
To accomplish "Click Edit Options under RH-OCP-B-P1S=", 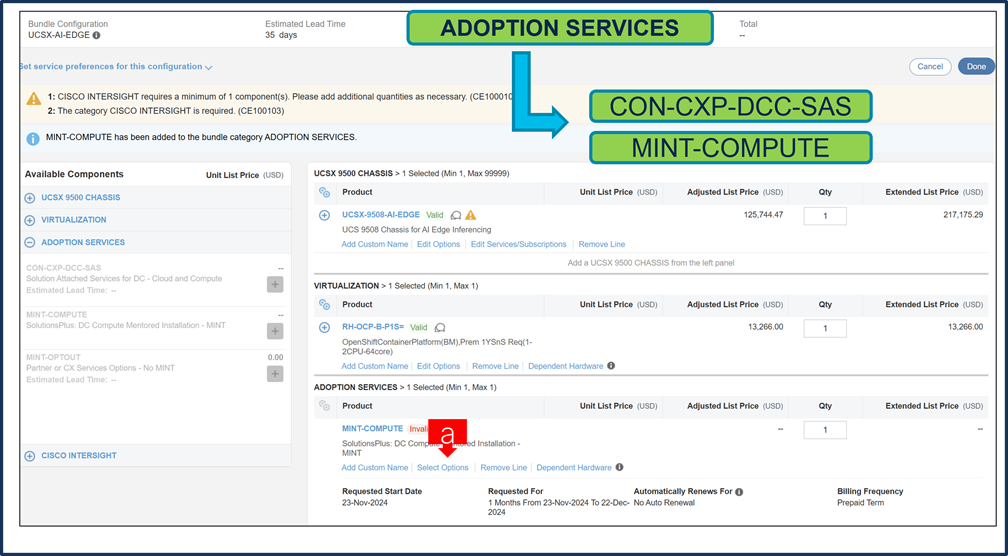I will 438,366.
